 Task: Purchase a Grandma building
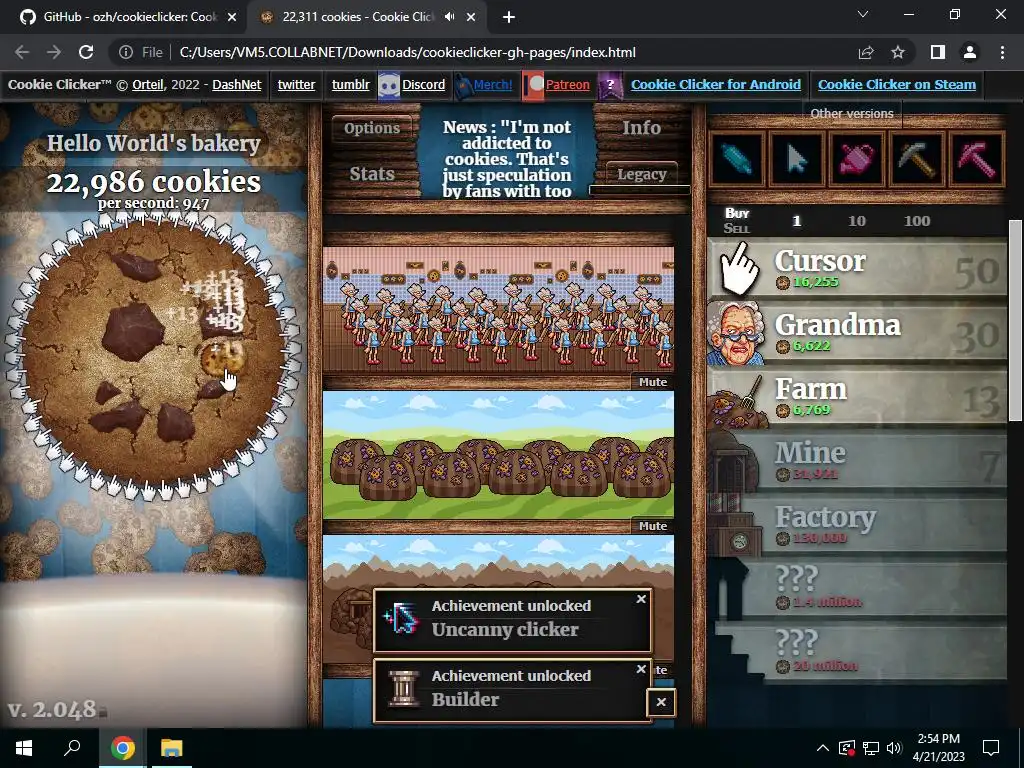coord(857,334)
